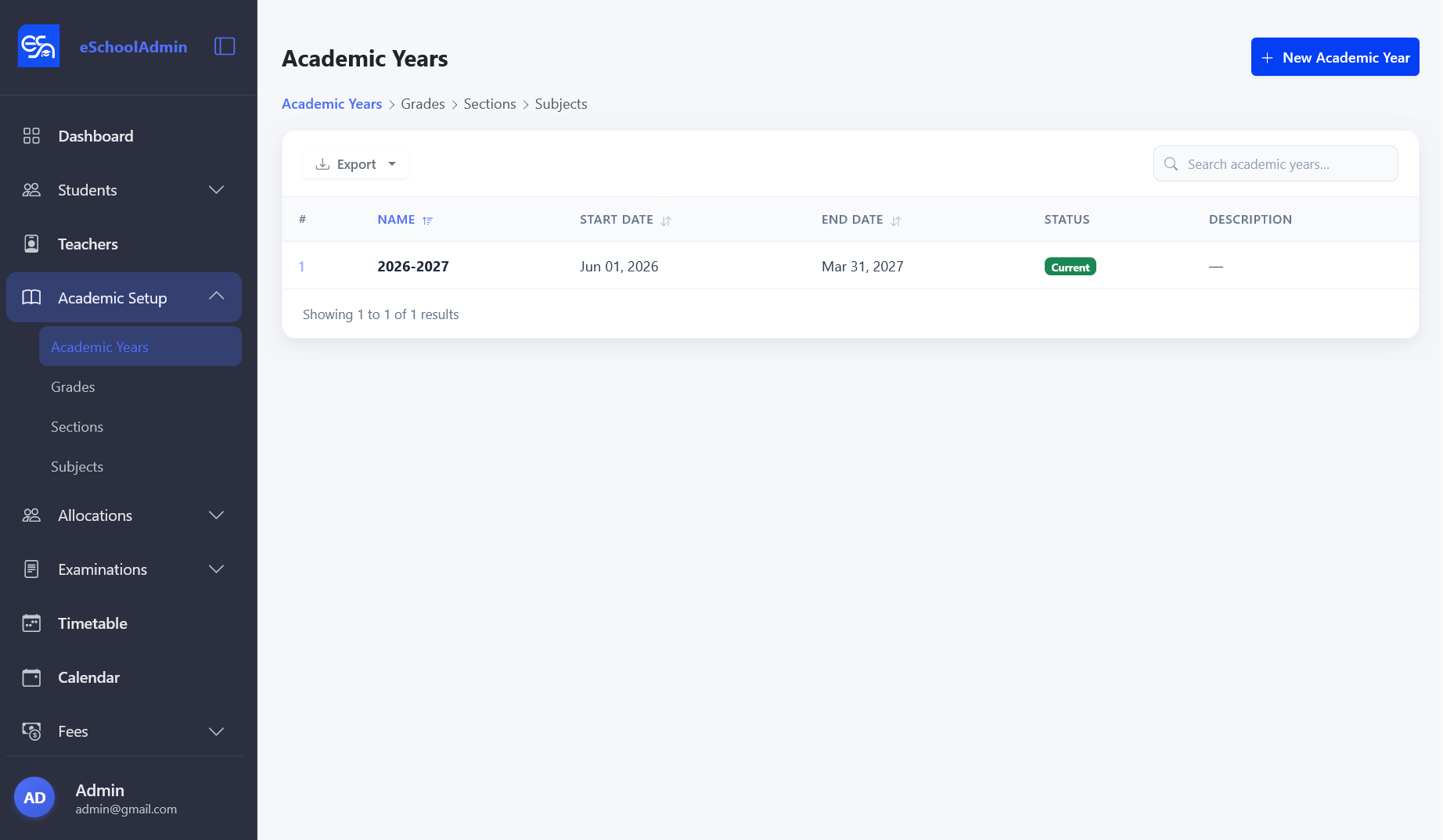Click the Current status badge
This screenshot has width=1443, height=840.
pos(1070,267)
